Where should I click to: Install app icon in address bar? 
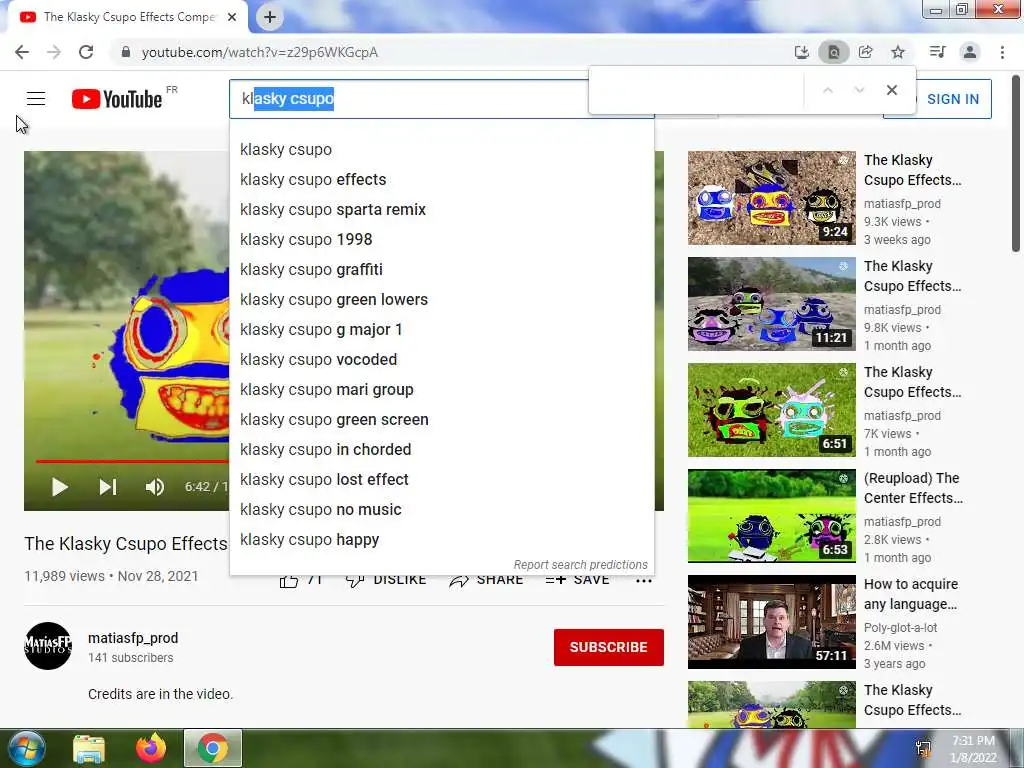click(x=801, y=52)
